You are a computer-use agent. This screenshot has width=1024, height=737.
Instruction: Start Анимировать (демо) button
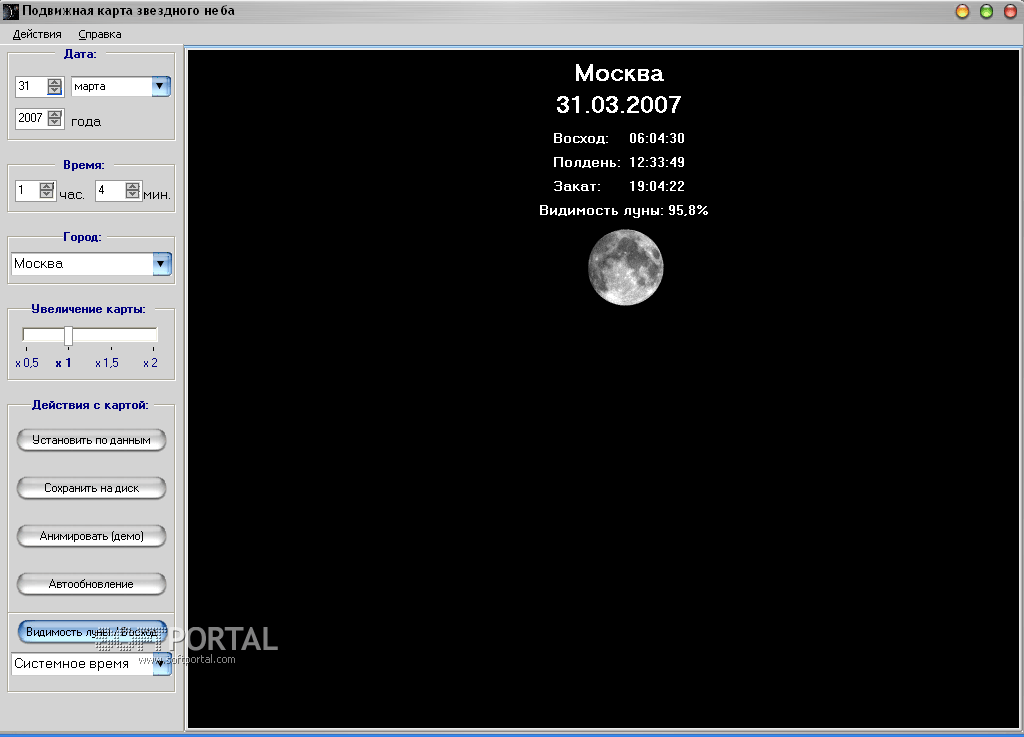(x=91, y=536)
